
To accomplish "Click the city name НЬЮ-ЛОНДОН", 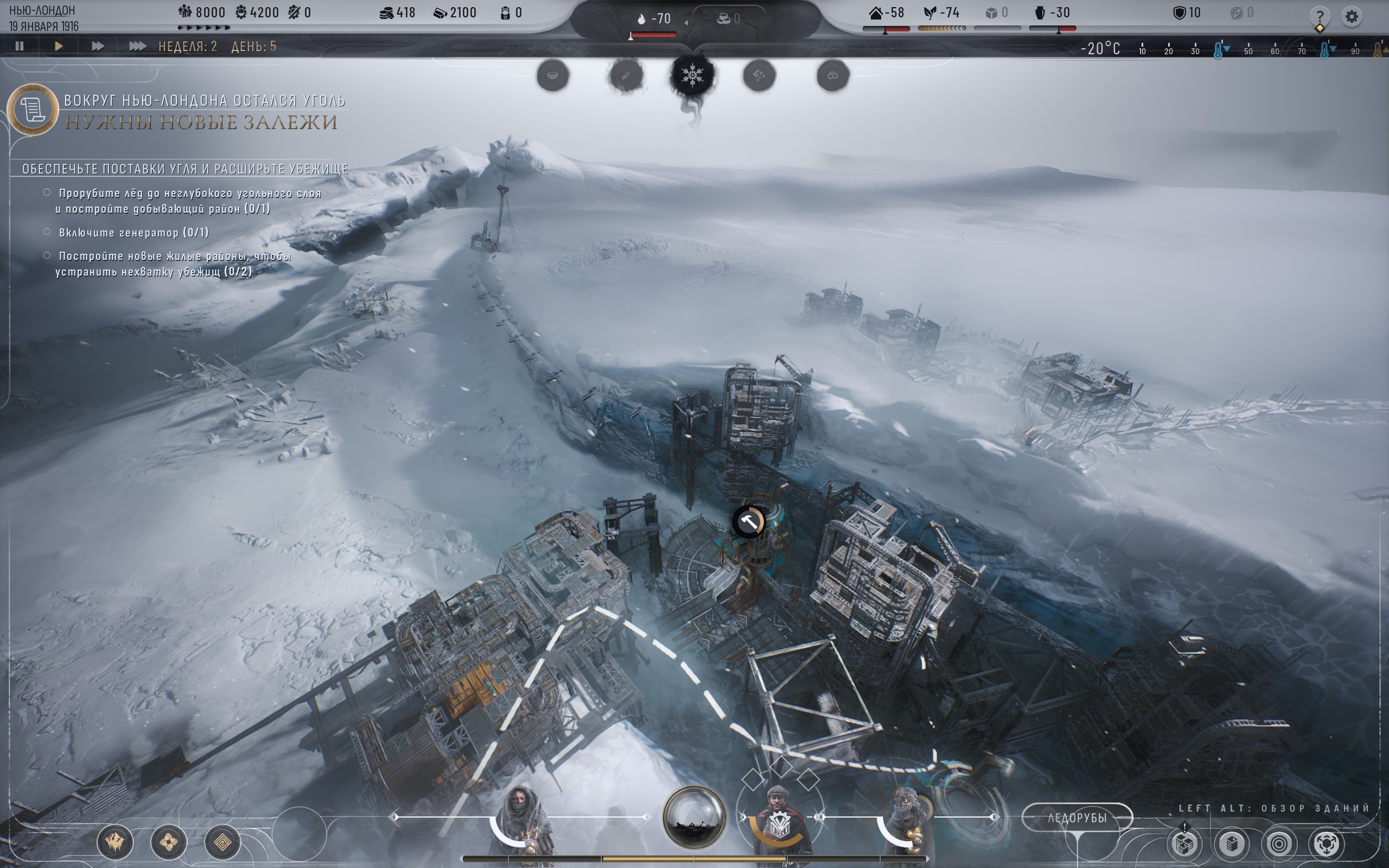I will pyautogui.click(x=42, y=10).
